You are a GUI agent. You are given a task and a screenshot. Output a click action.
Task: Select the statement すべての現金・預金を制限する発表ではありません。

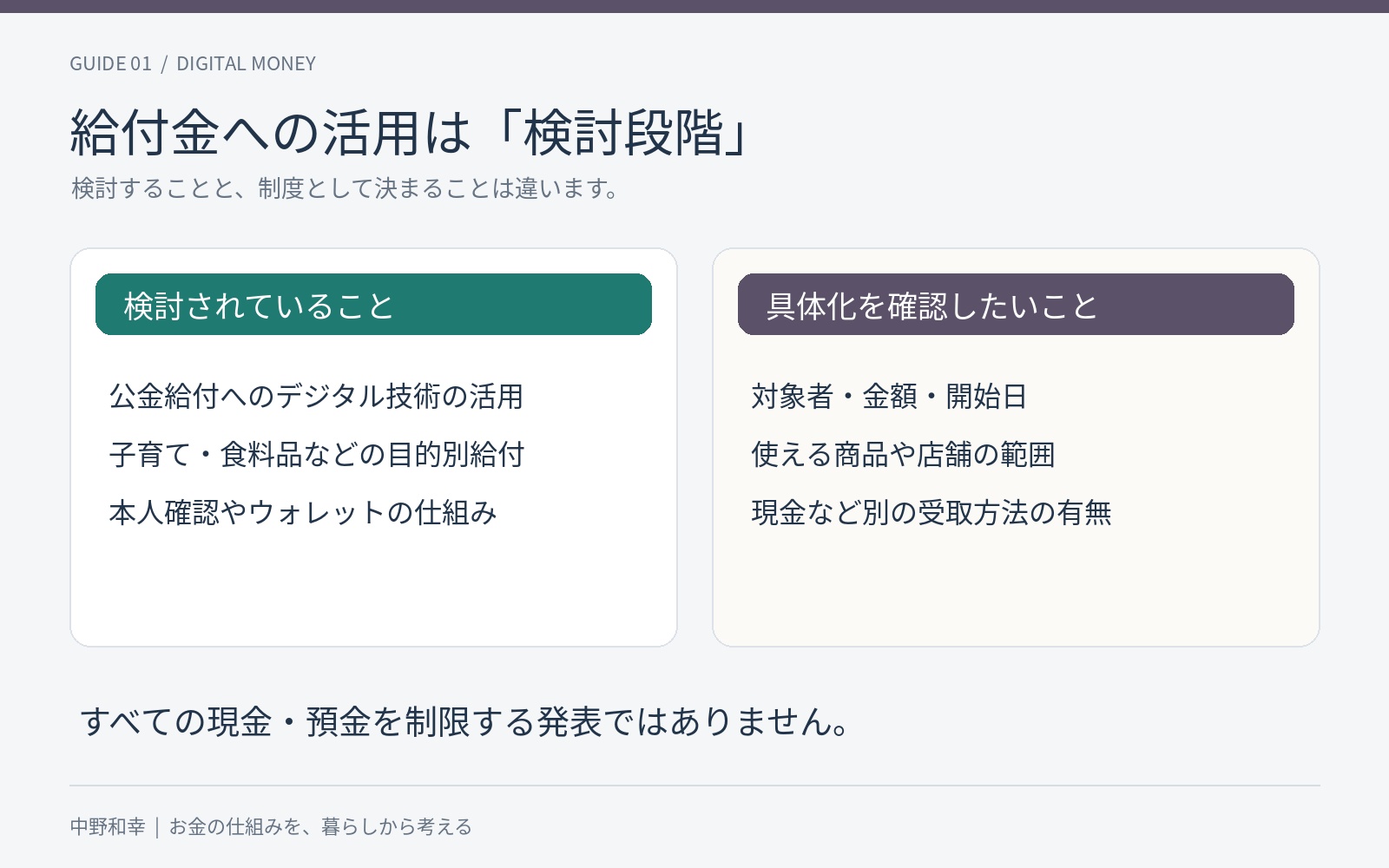coord(466,722)
